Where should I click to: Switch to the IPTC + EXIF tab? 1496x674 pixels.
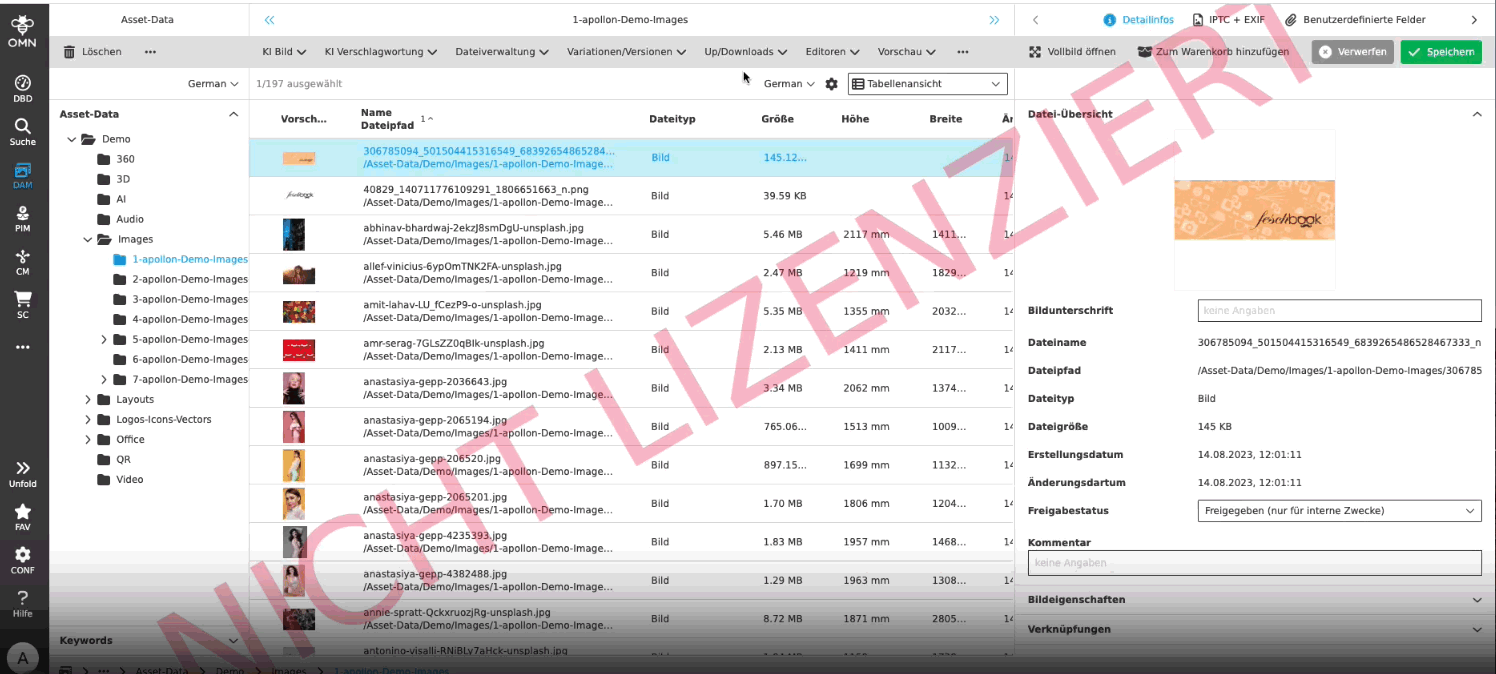tap(1229, 20)
